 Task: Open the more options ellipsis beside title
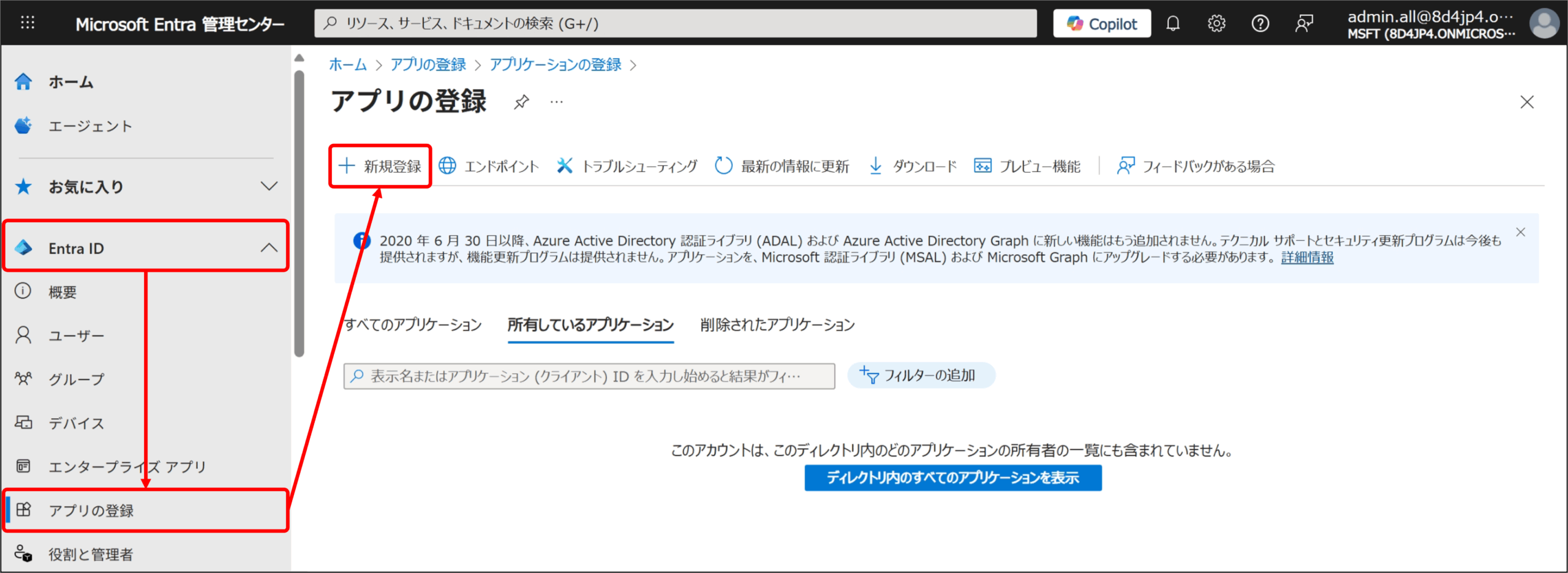pos(556,102)
